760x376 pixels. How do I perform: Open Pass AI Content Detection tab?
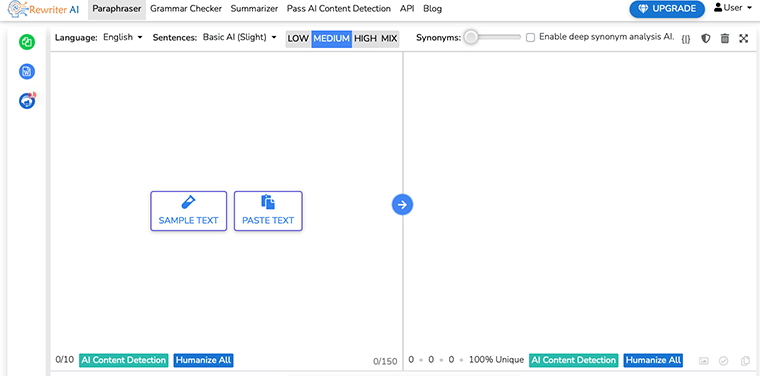(x=339, y=9)
